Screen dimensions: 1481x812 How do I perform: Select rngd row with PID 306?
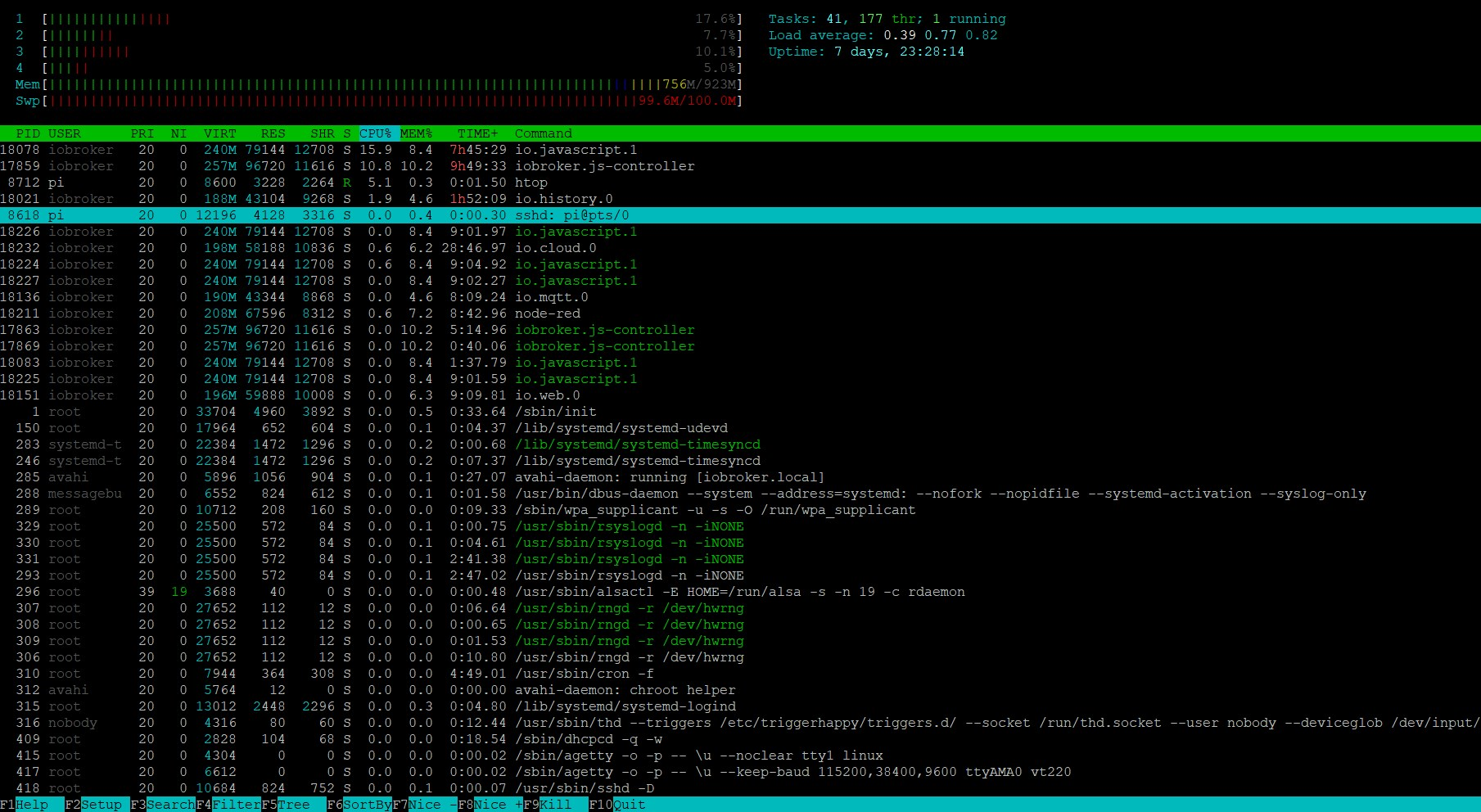point(740,657)
